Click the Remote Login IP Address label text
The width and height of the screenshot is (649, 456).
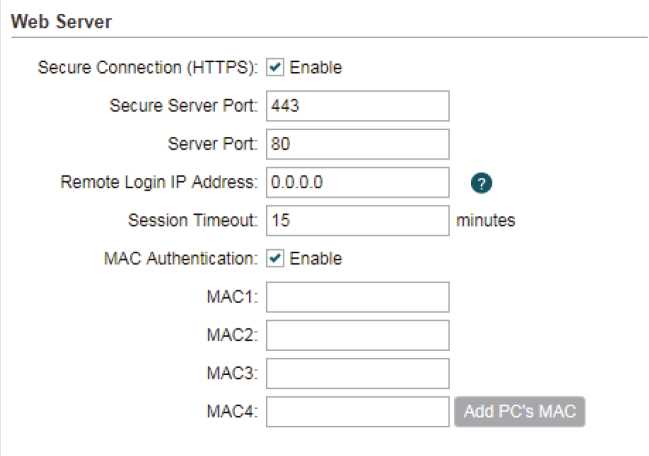[x=159, y=182]
